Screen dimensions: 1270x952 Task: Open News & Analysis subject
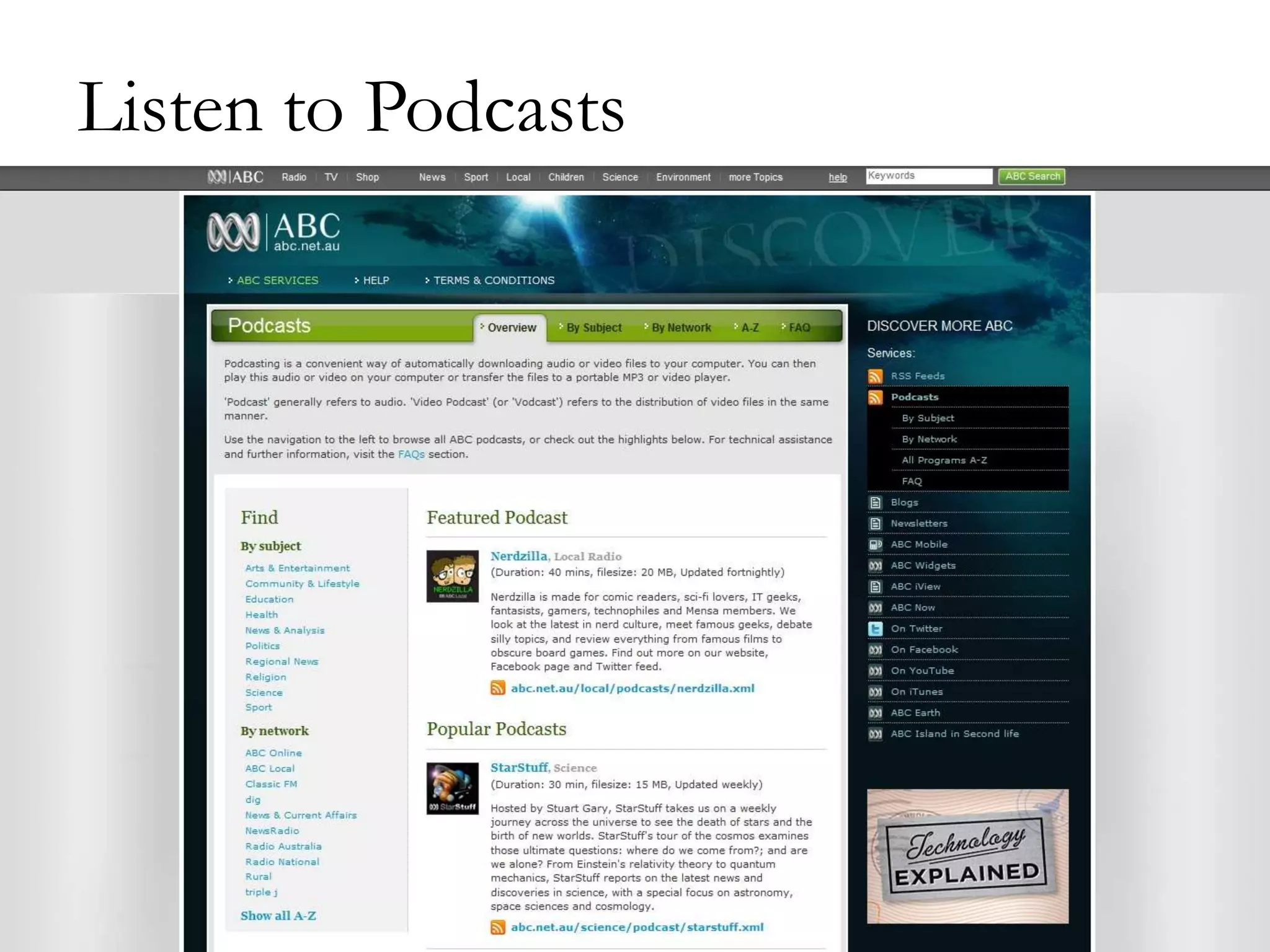pos(285,630)
